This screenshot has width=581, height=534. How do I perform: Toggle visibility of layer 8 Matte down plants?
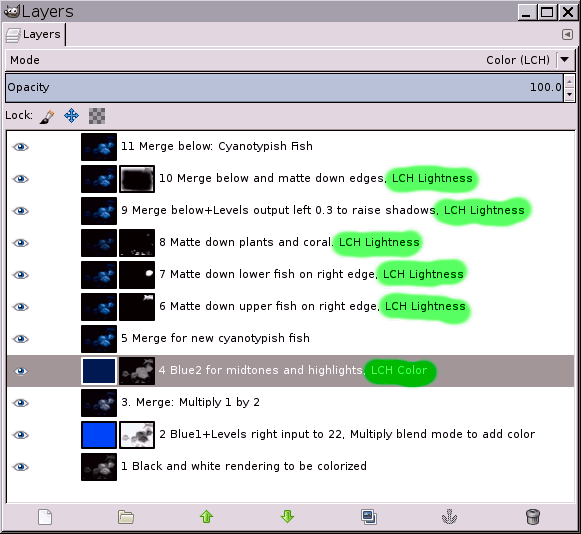[x=21, y=243]
